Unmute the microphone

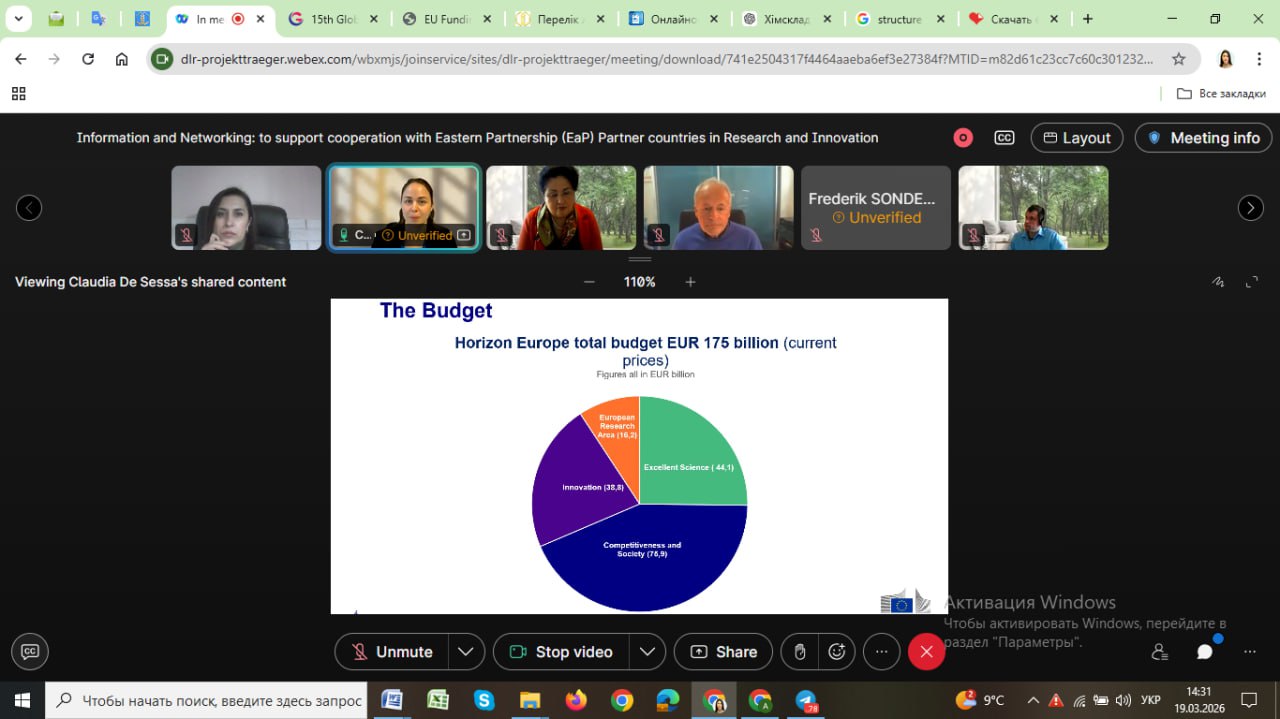pyautogui.click(x=392, y=651)
